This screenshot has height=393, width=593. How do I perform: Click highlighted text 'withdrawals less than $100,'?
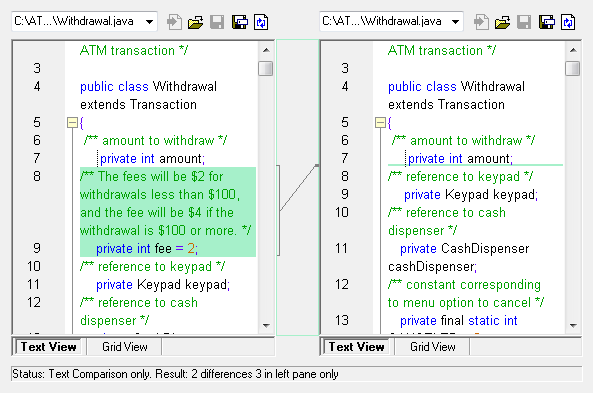pyautogui.click(x=160, y=194)
